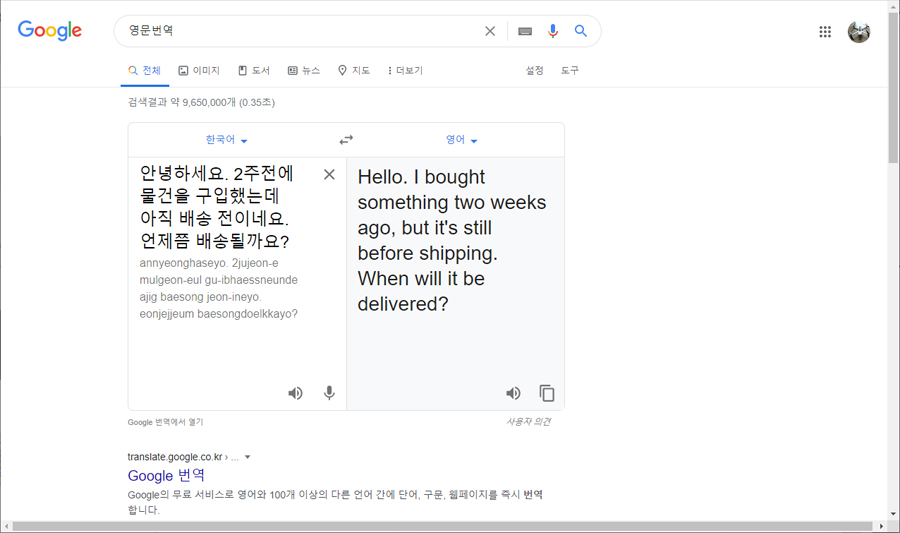
Task: Expand the translate.google.co.kr result options arrow
Action: tap(247, 457)
